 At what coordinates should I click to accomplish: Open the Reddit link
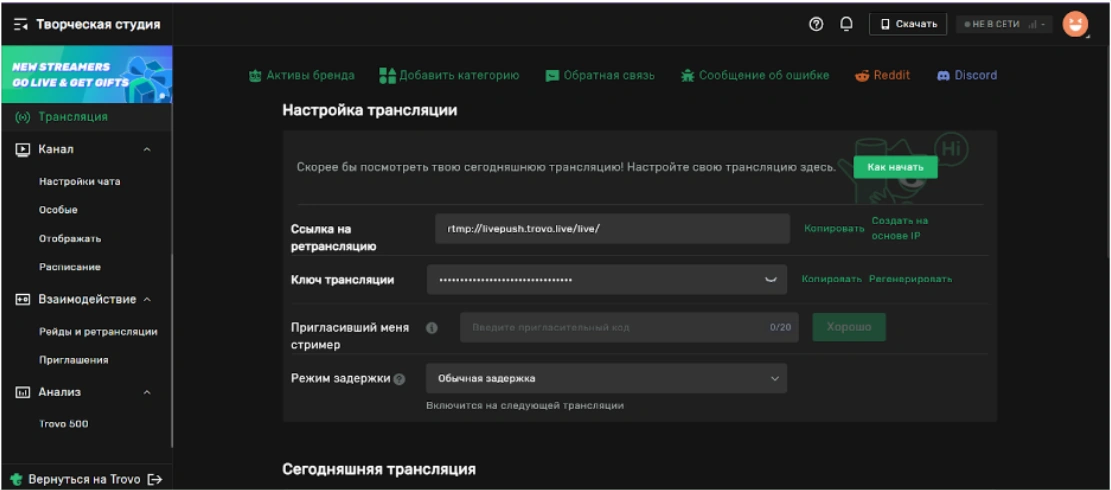892,76
